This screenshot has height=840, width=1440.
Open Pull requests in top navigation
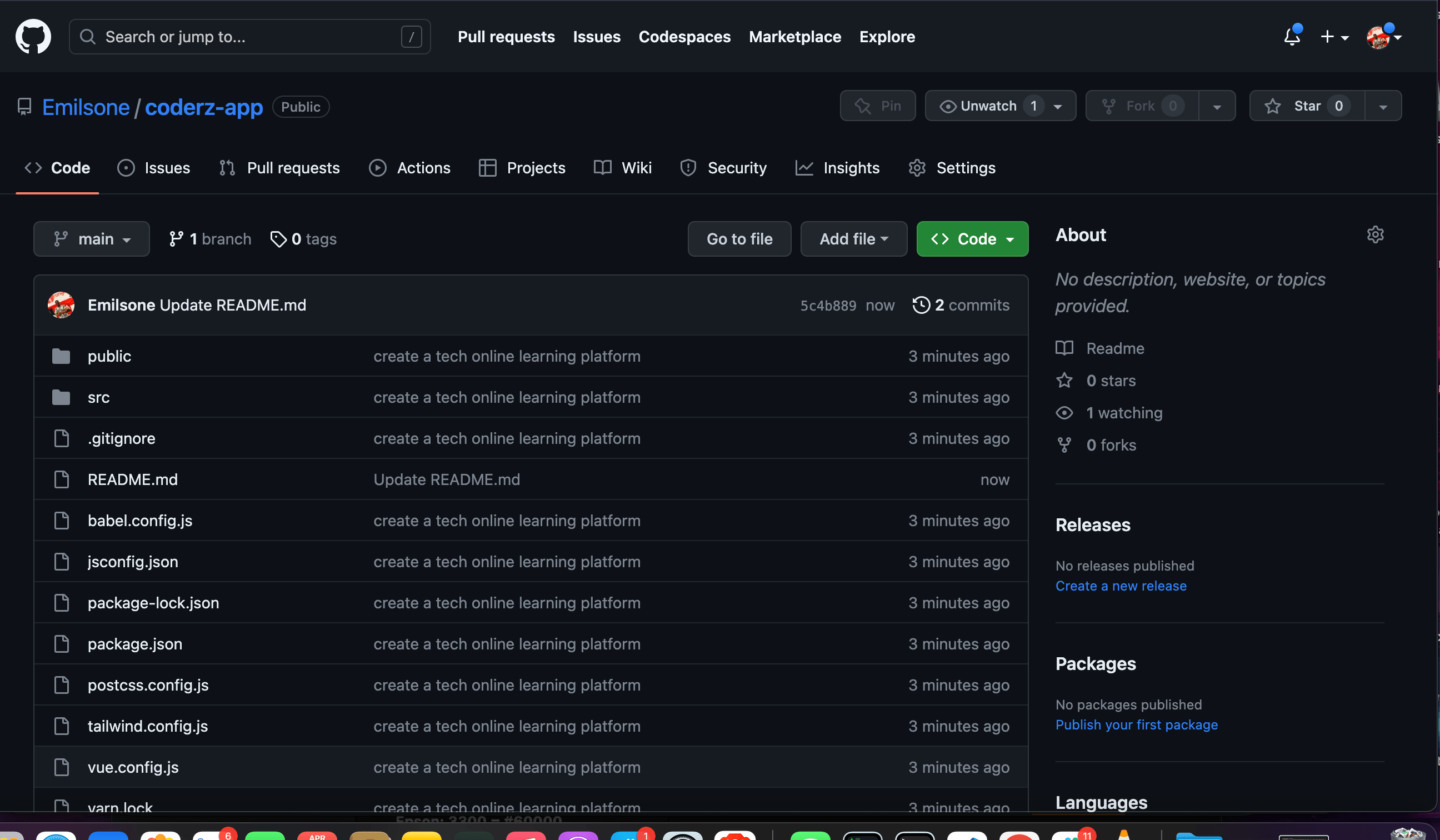[x=506, y=37]
